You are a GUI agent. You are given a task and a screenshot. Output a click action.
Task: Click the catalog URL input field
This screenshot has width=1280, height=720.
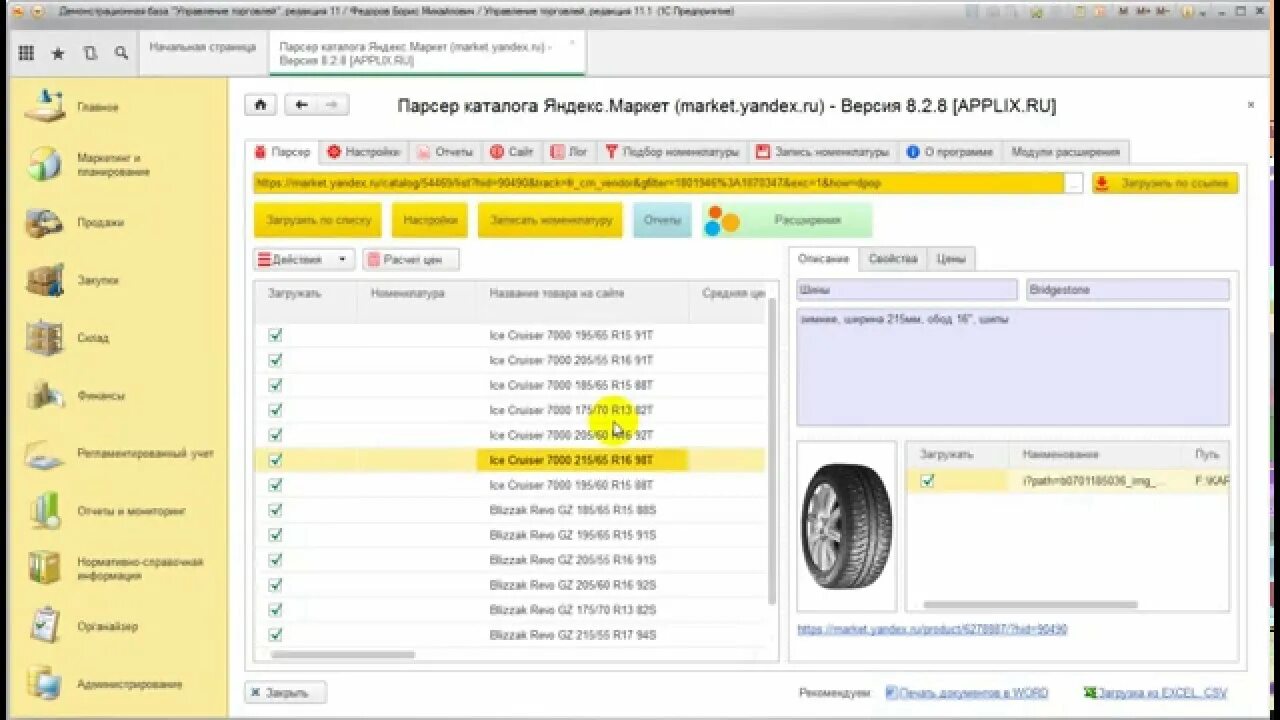tap(658, 184)
